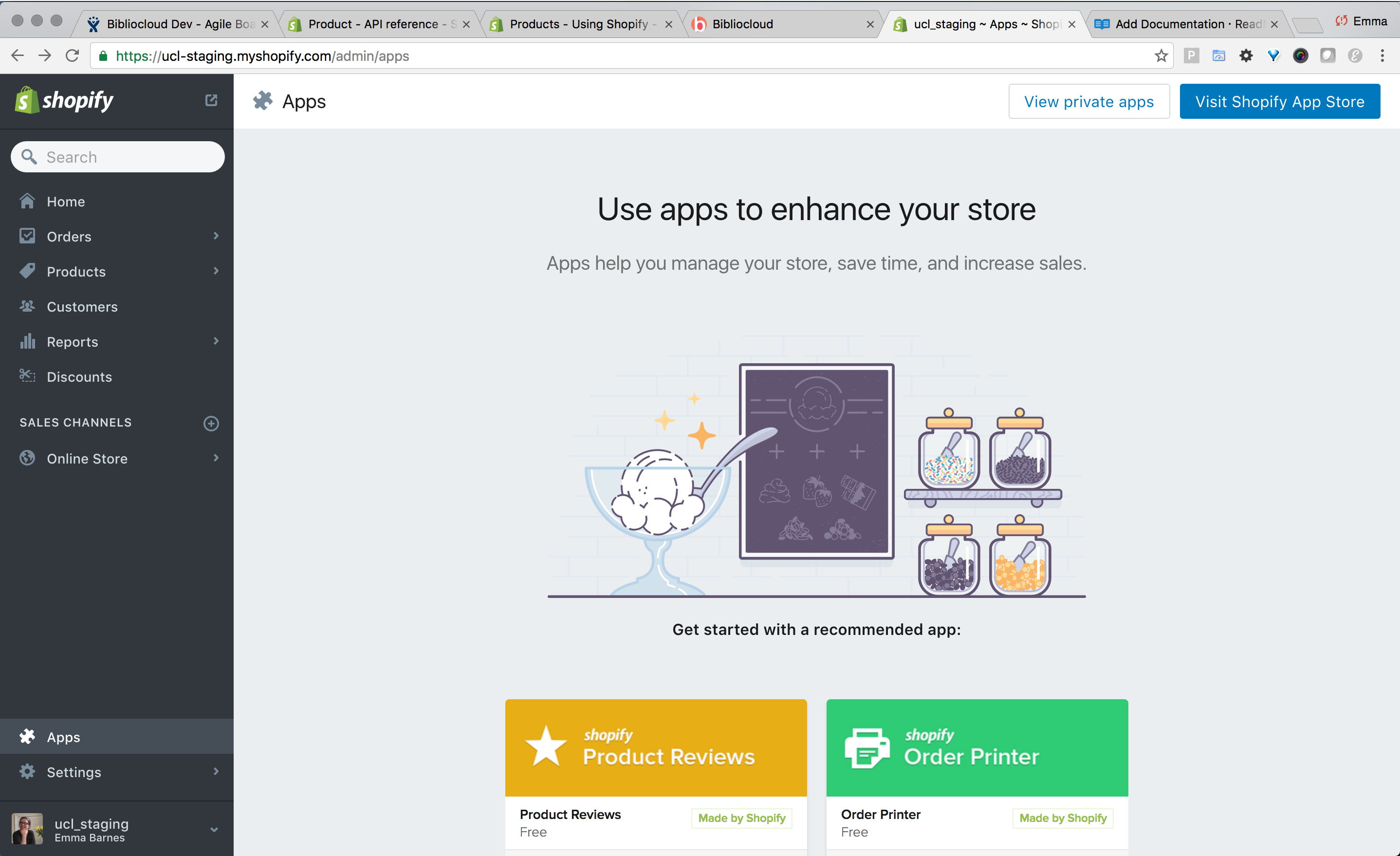This screenshot has width=1400, height=856.
Task: Reload the page with refresh icon
Action: (72, 56)
